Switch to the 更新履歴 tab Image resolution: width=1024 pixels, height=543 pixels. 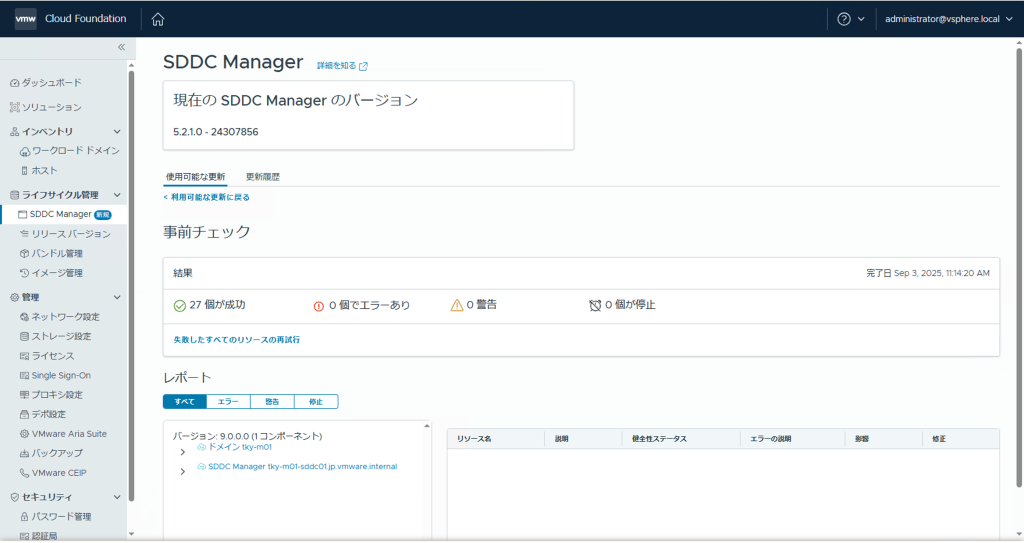pyautogui.click(x=263, y=177)
